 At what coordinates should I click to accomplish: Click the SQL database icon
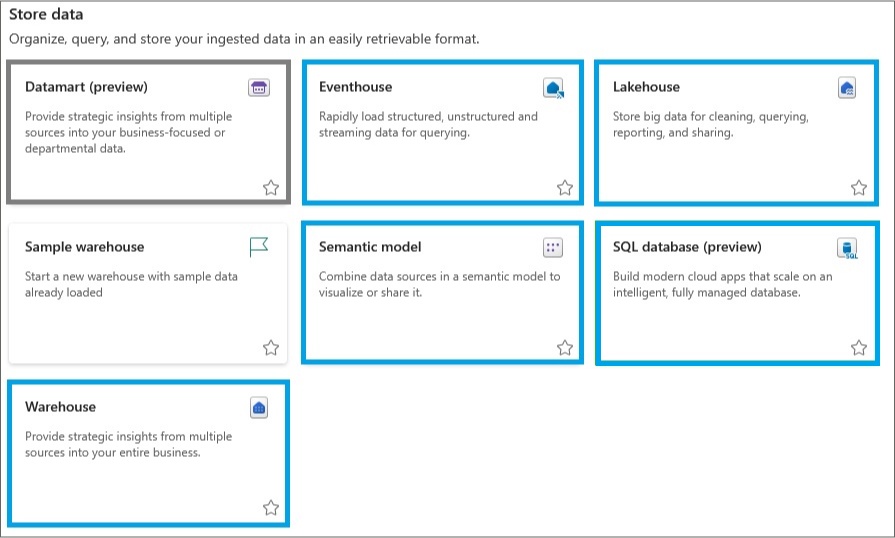coord(847,248)
